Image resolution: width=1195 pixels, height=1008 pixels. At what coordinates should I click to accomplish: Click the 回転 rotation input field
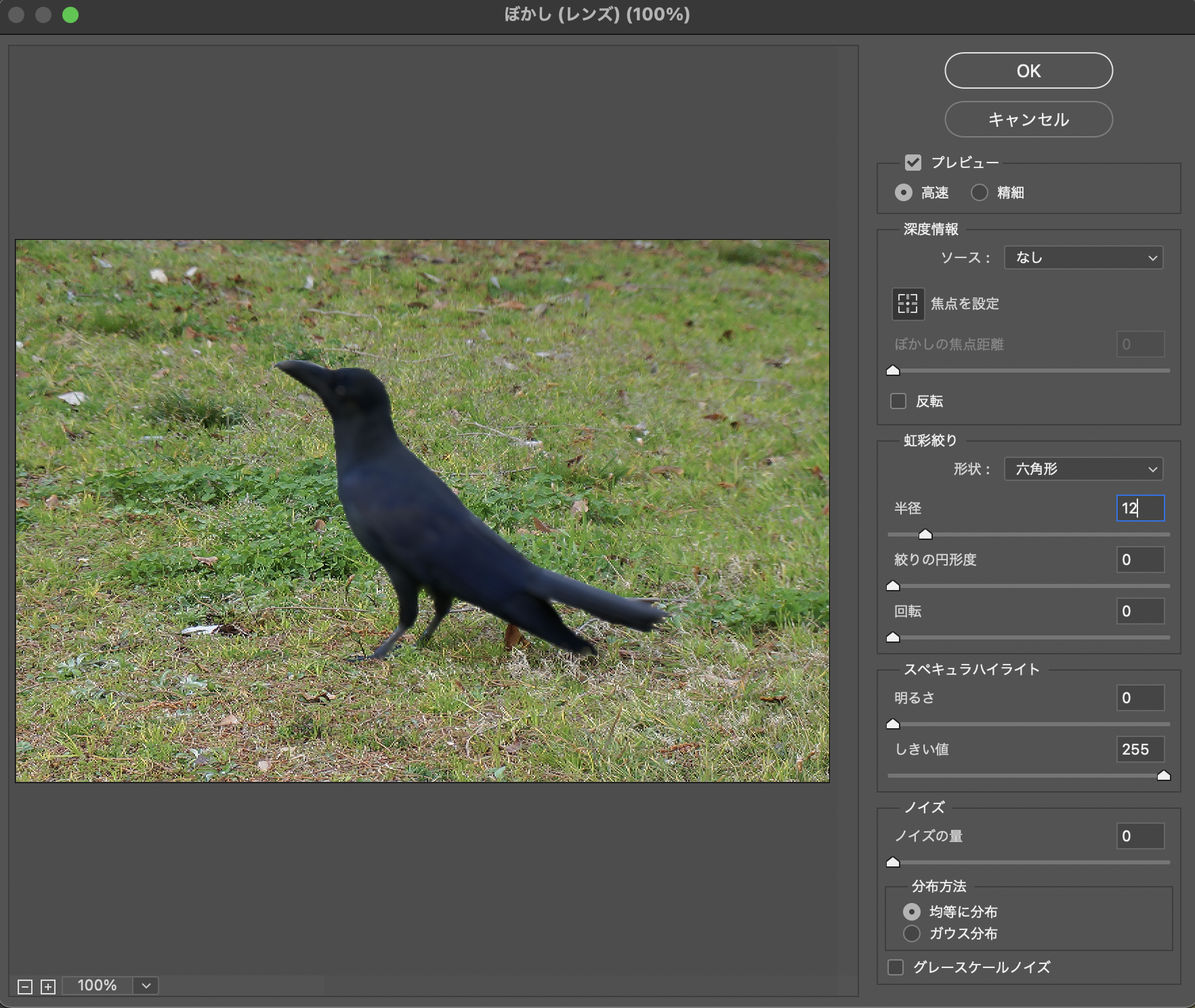pos(1140,611)
